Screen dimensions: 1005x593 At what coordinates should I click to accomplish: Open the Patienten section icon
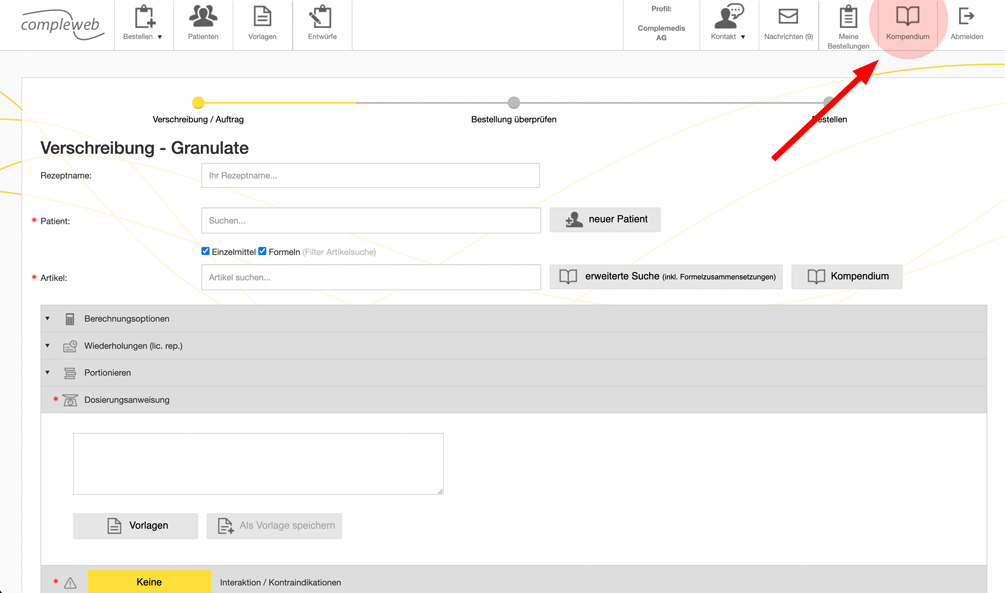(x=202, y=22)
